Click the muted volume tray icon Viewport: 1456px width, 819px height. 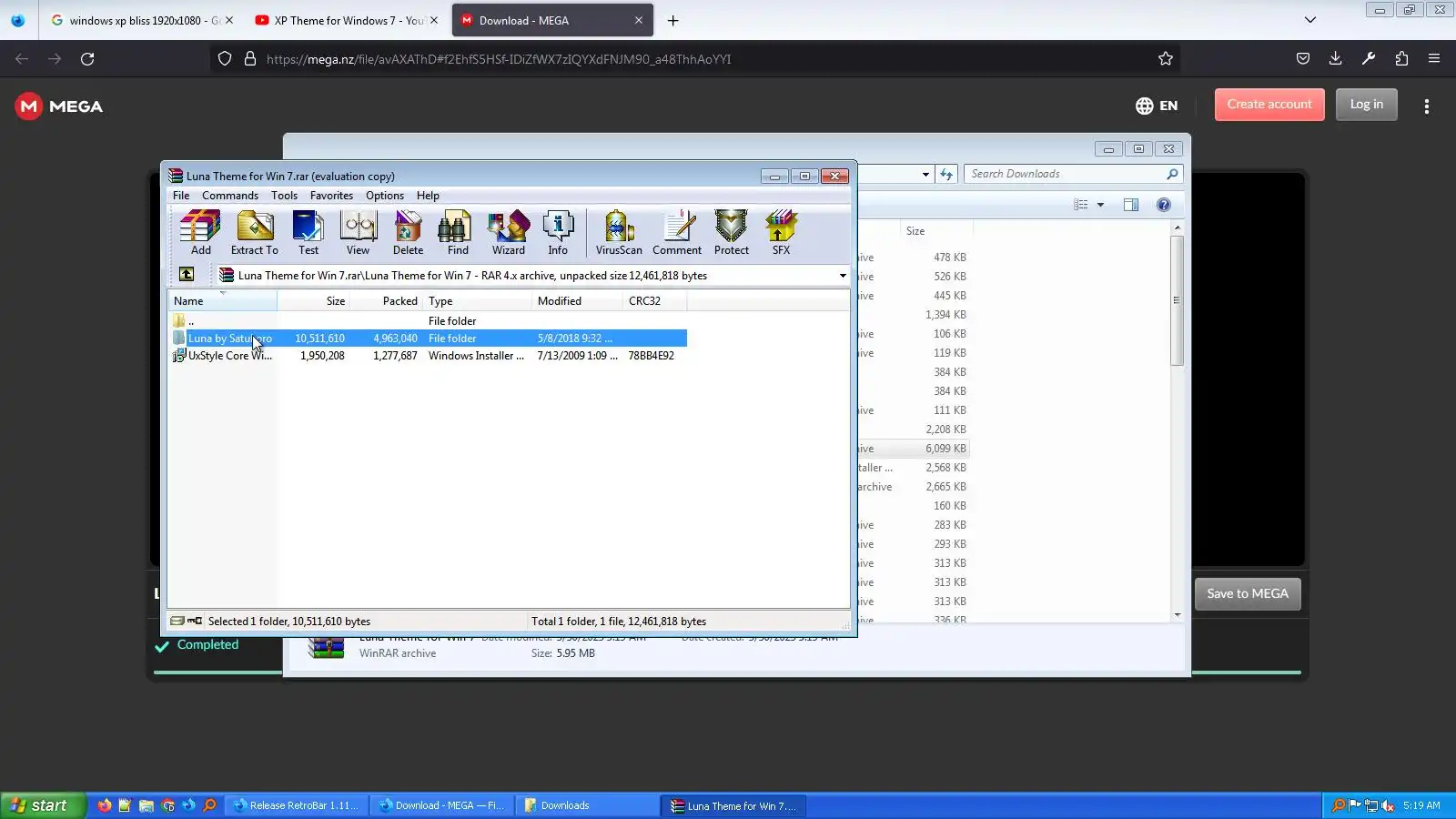coord(1388,805)
